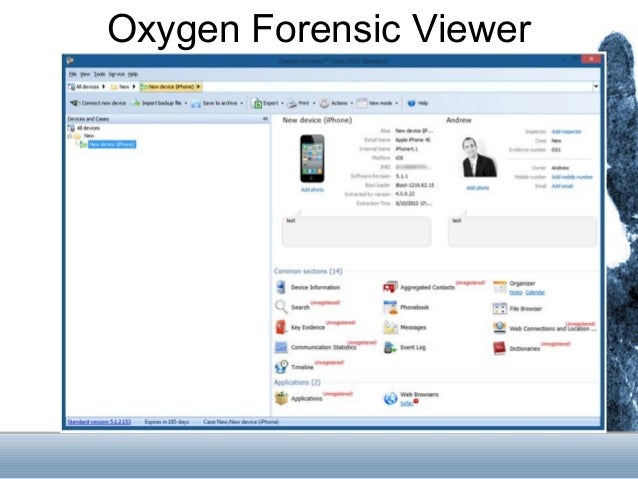Open the Tools menu
This screenshot has width=638, height=479.
point(100,74)
